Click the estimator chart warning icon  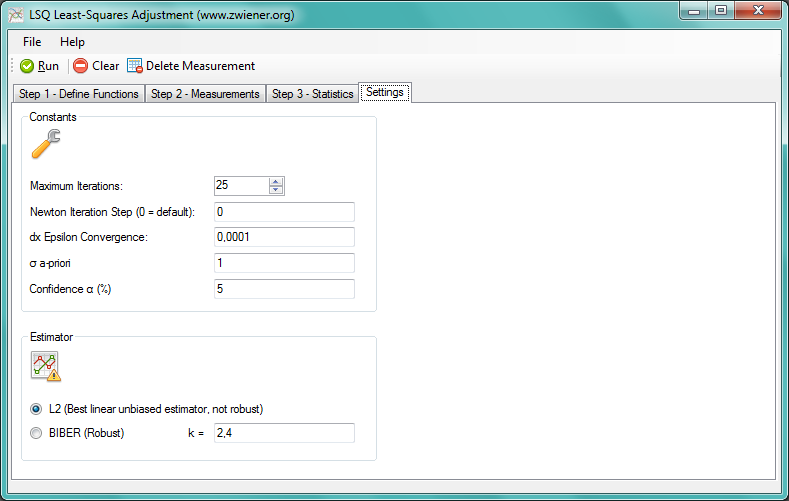click(45, 366)
